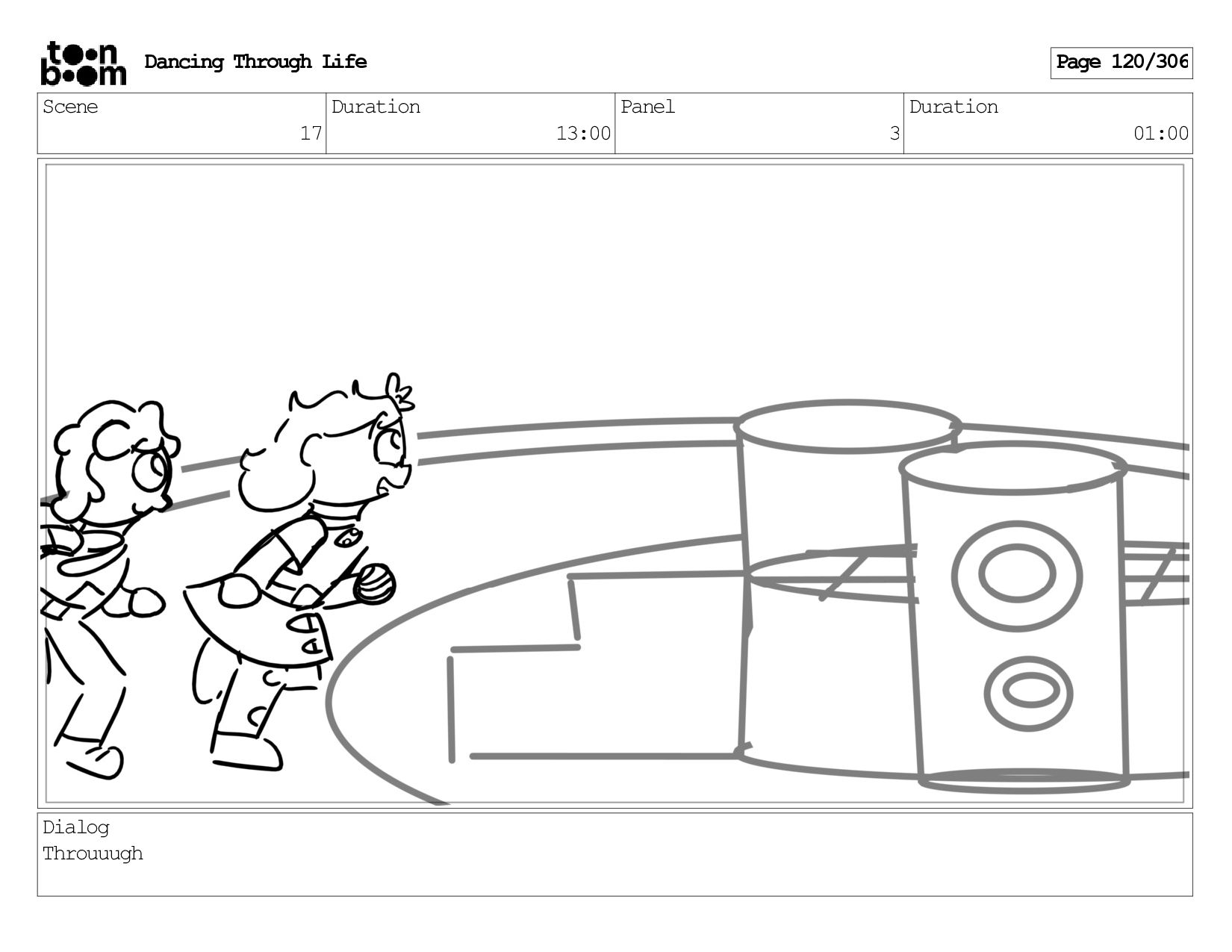Click the 'Dialog' label
1232x952 pixels.
(x=76, y=827)
